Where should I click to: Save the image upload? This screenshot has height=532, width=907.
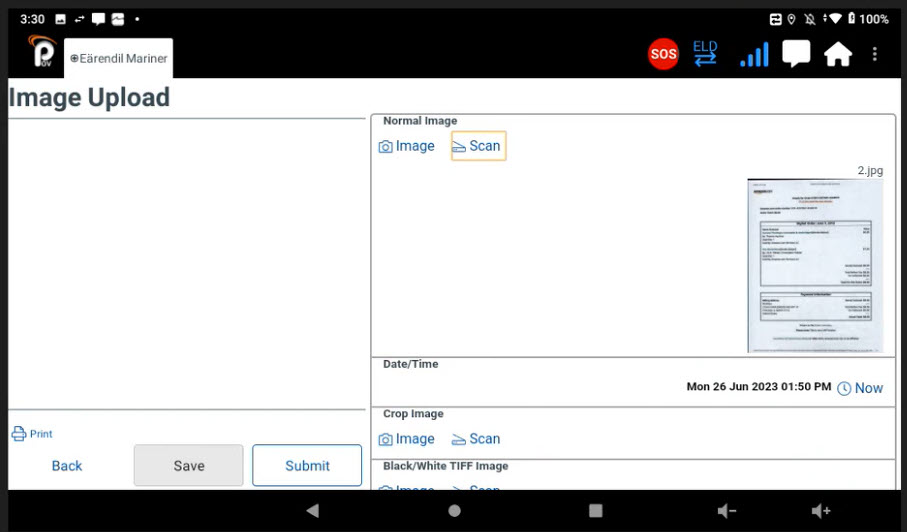[x=189, y=466]
